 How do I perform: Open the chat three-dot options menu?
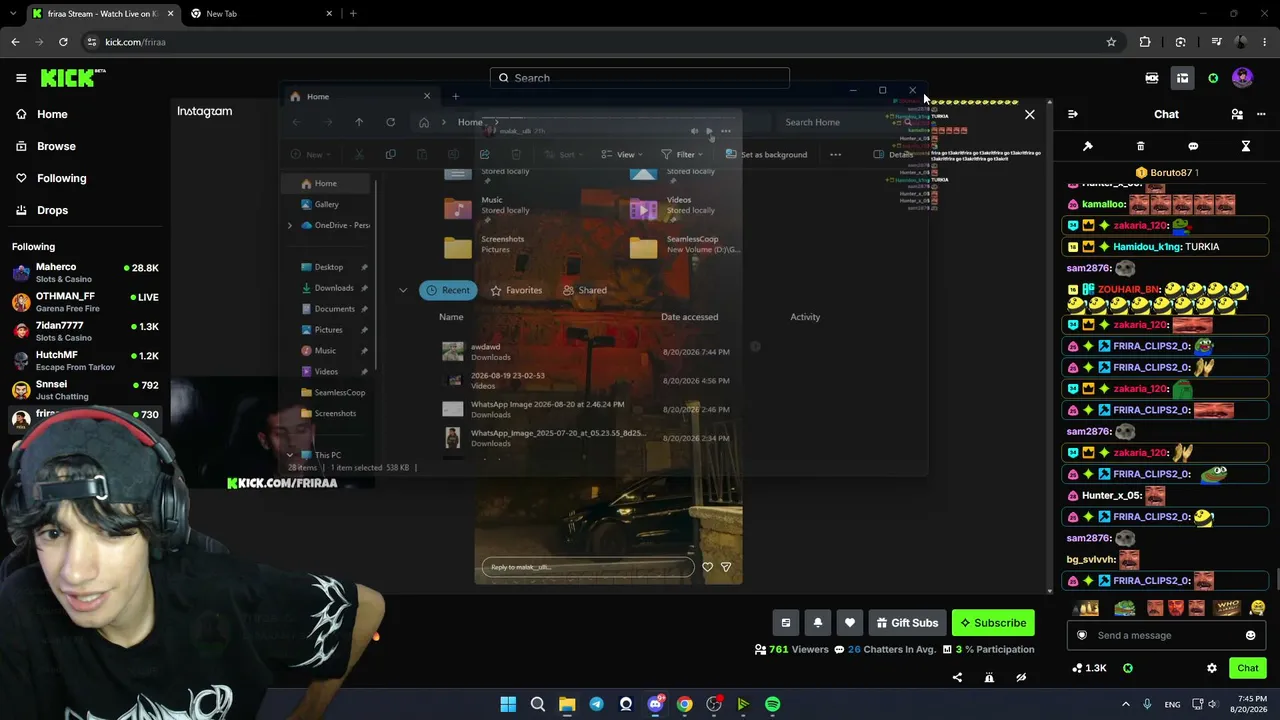(x=1261, y=114)
